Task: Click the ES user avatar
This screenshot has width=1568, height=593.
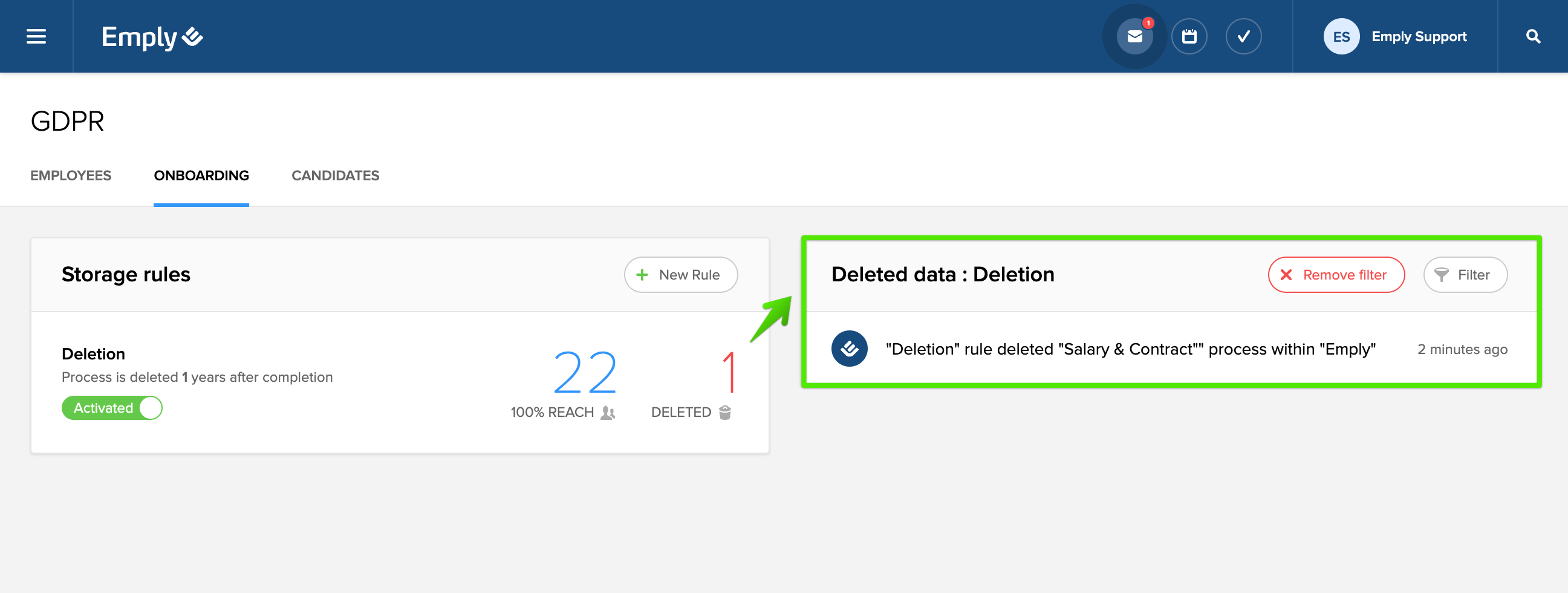Action: coord(1341,36)
